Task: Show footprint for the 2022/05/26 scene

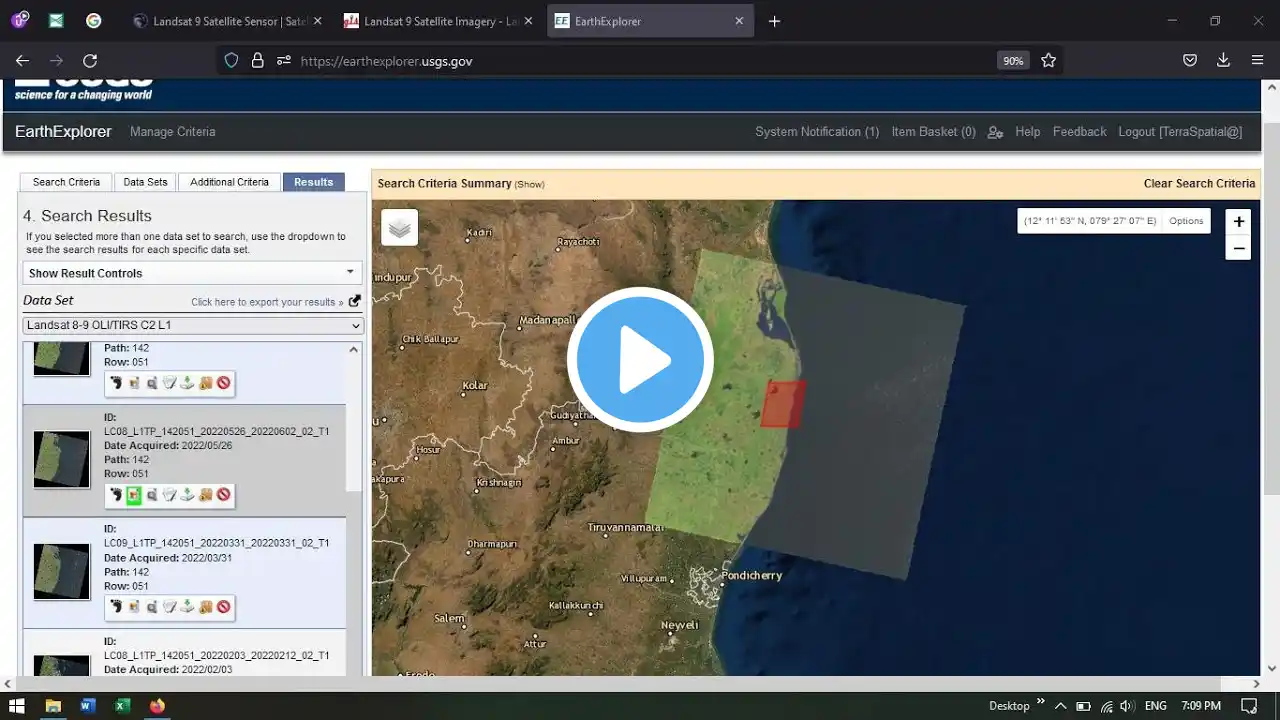Action: click(x=116, y=495)
